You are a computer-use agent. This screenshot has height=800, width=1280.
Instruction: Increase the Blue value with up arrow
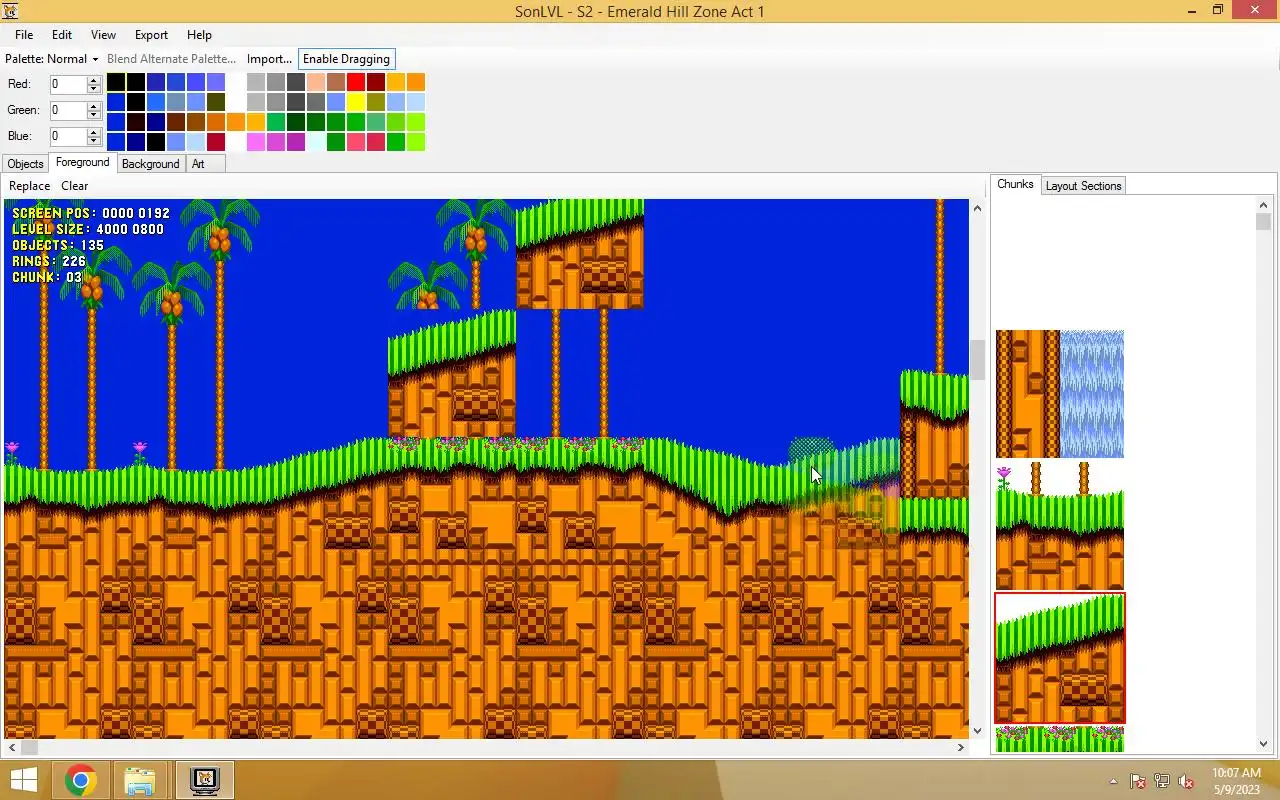pyautogui.click(x=94, y=132)
